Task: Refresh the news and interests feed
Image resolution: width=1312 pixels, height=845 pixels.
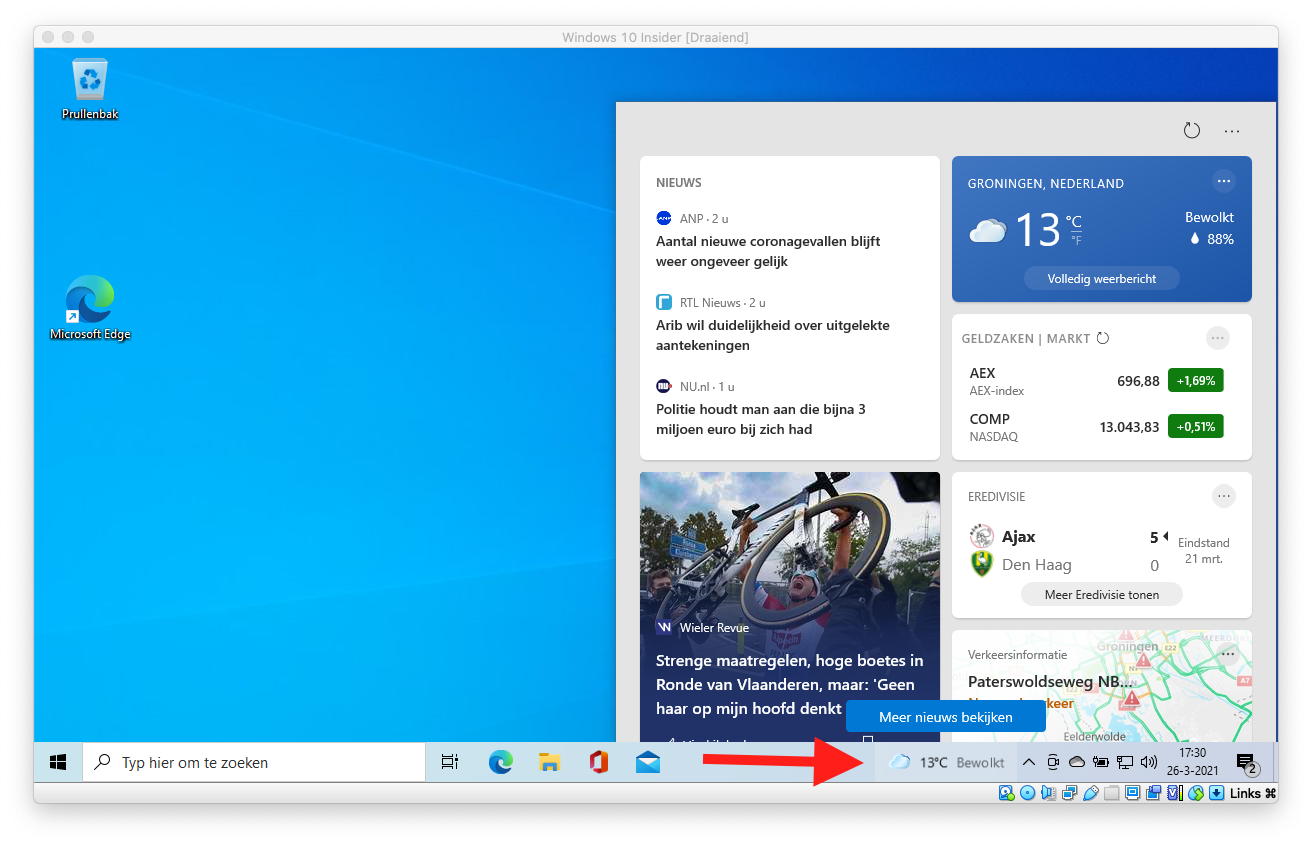Action: pyautogui.click(x=1191, y=131)
